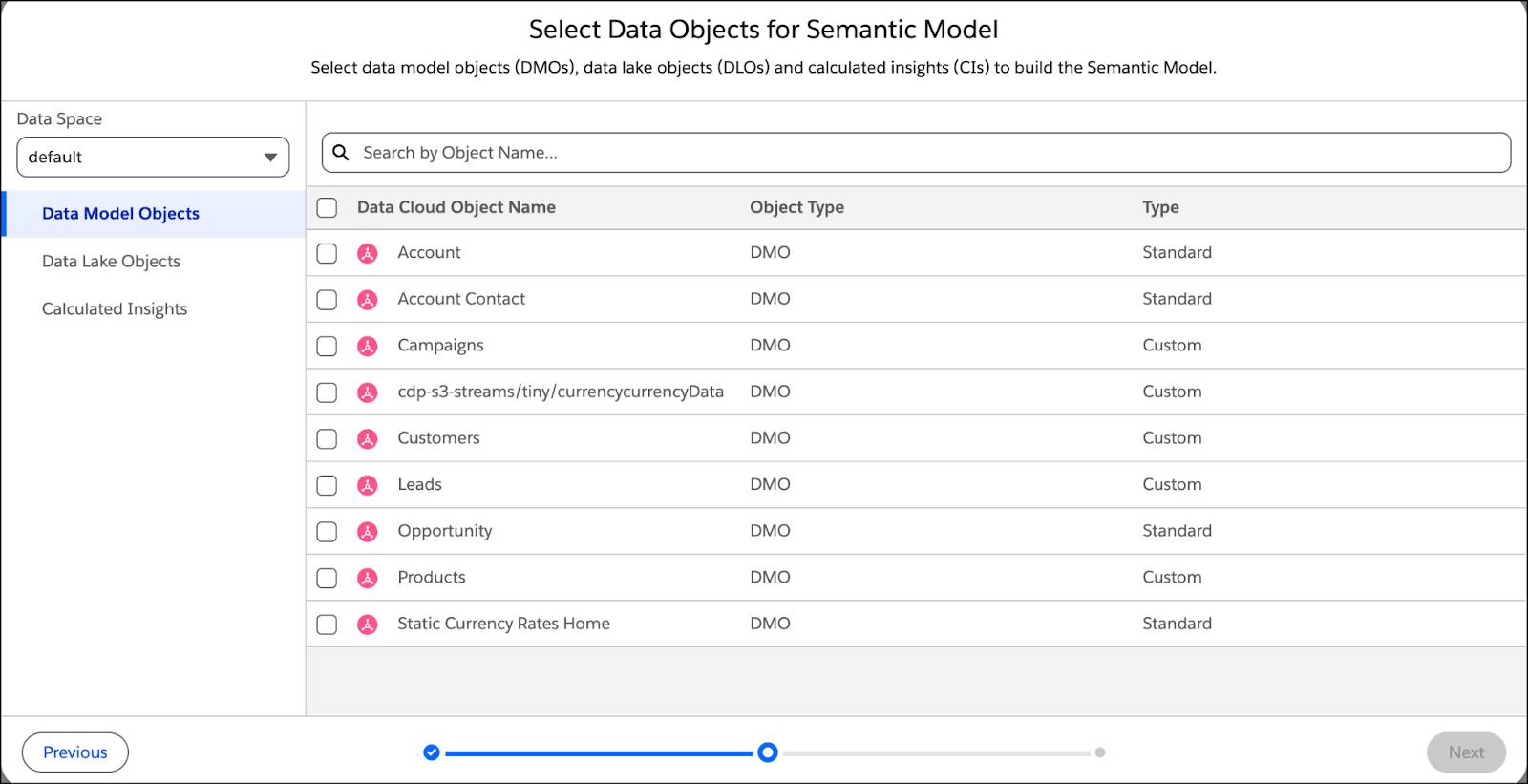The width and height of the screenshot is (1528, 784).
Task: Click the Campaigns DMO icon
Action: [x=368, y=346]
